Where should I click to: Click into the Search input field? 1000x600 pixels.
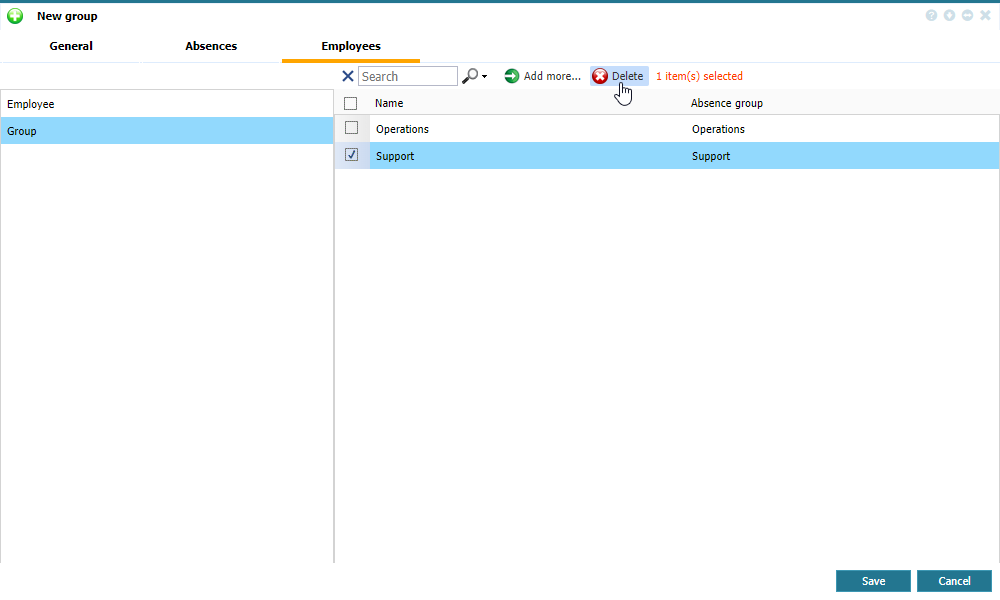click(408, 76)
